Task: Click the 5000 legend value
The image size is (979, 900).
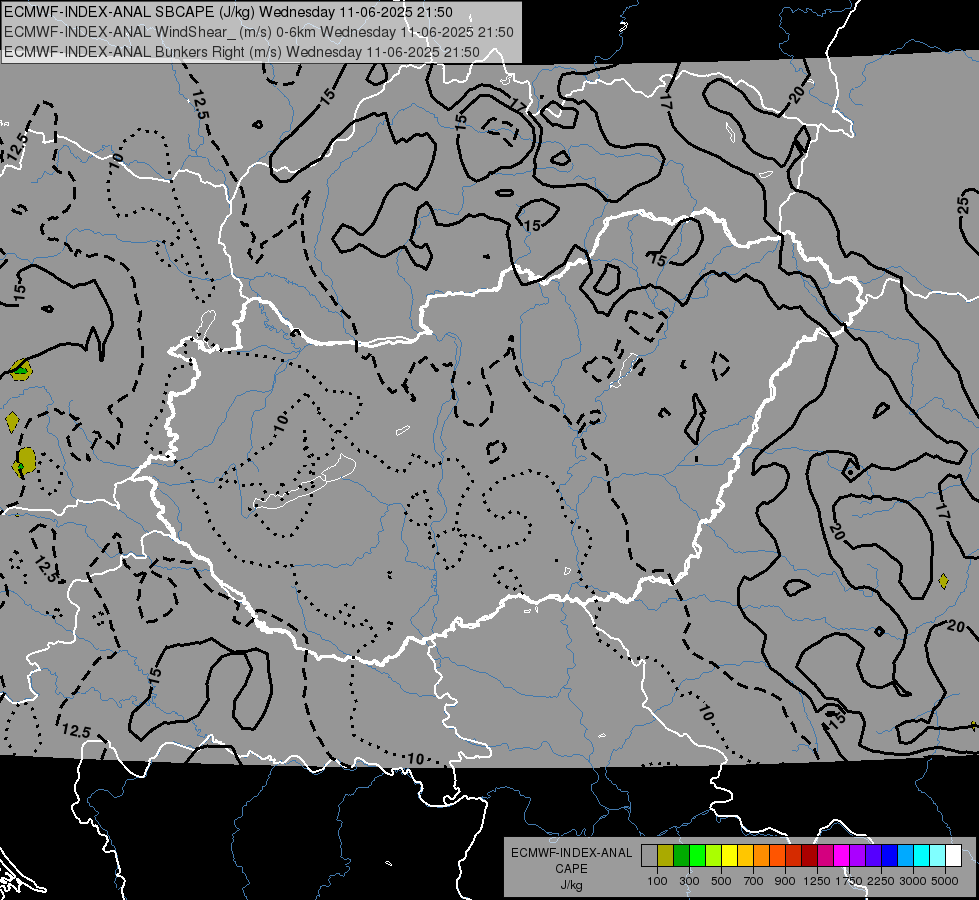Action: tap(945, 881)
